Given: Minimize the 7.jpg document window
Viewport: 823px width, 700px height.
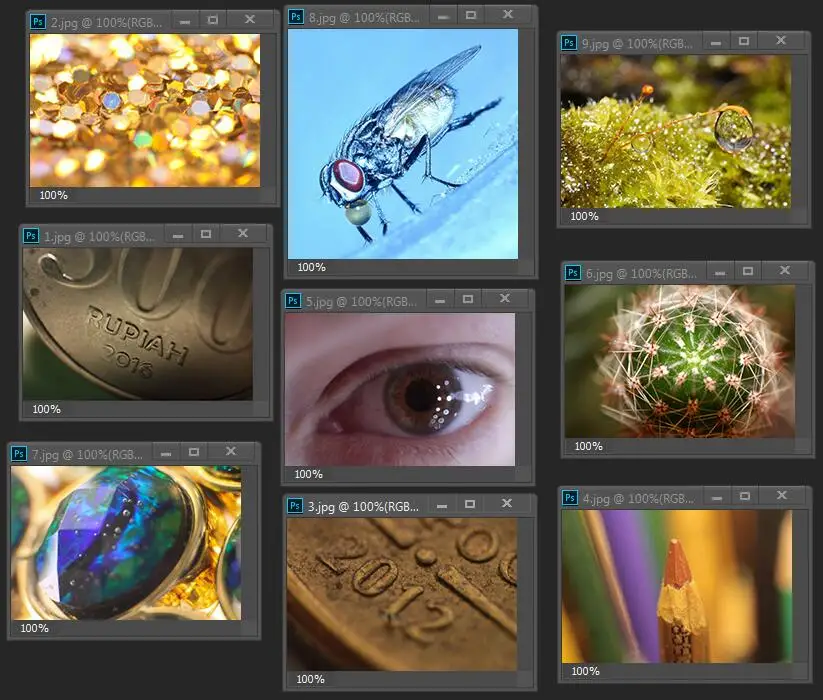Looking at the screenshot, I should tap(166, 452).
